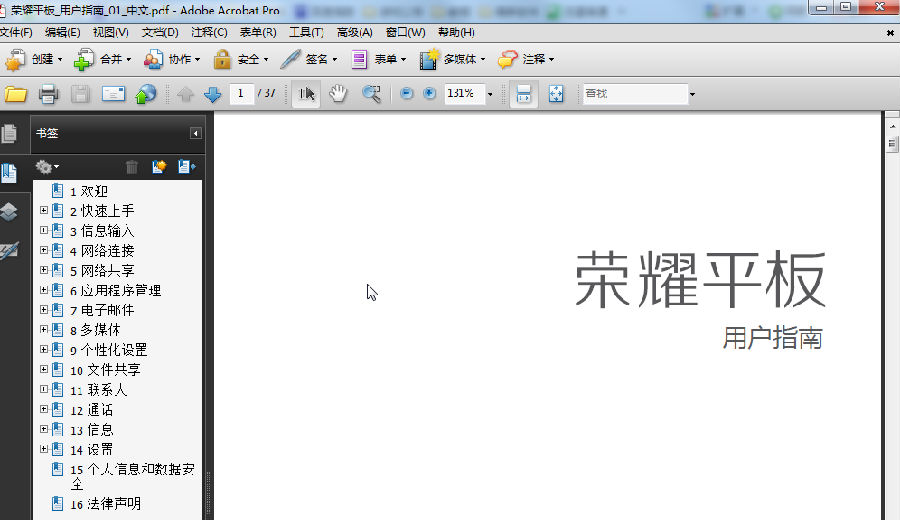Screen dimensions: 900x520
Task: Open the Bookmarks side panel icon
Action: (x=9, y=173)
